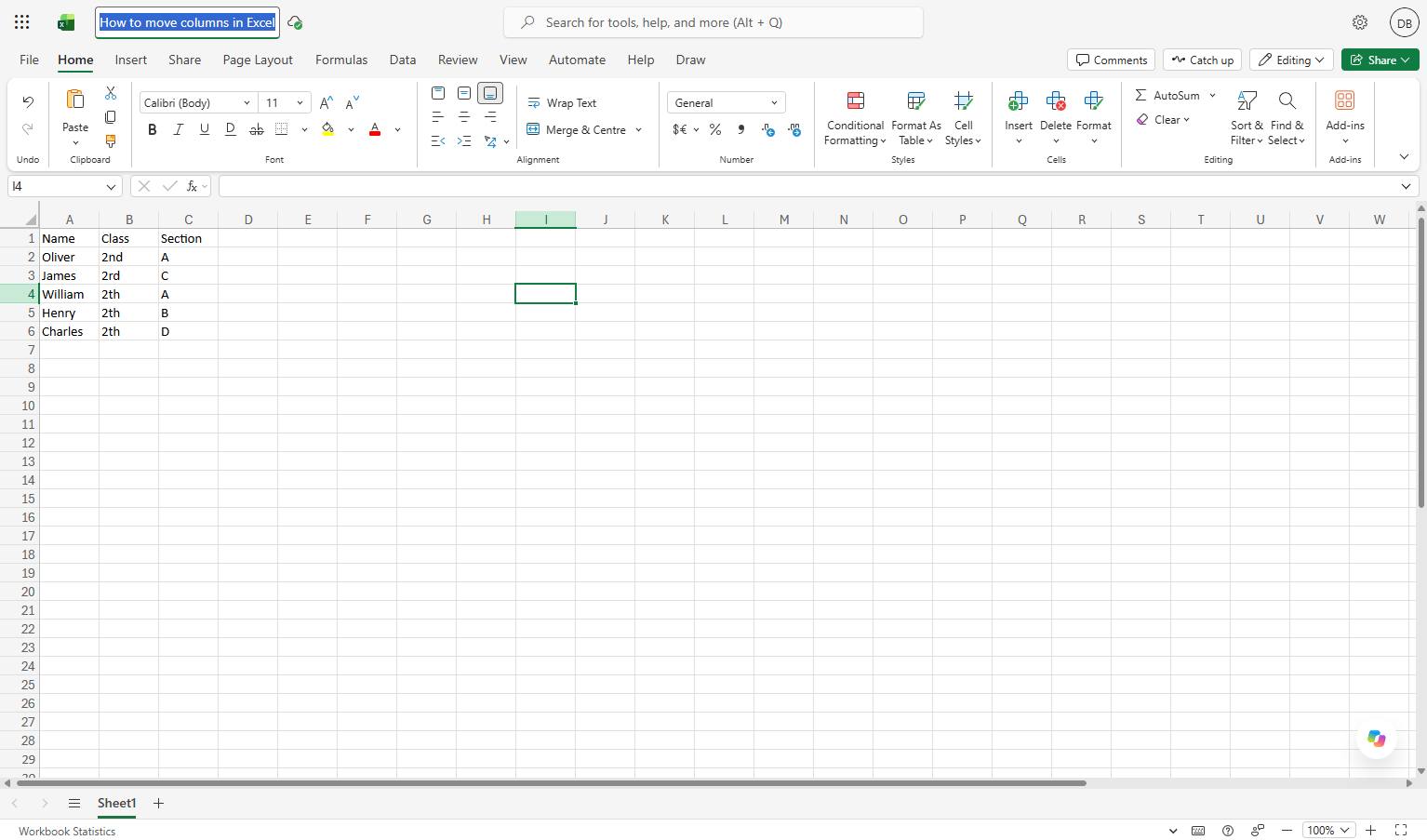Click the Catch up button

1203,60
